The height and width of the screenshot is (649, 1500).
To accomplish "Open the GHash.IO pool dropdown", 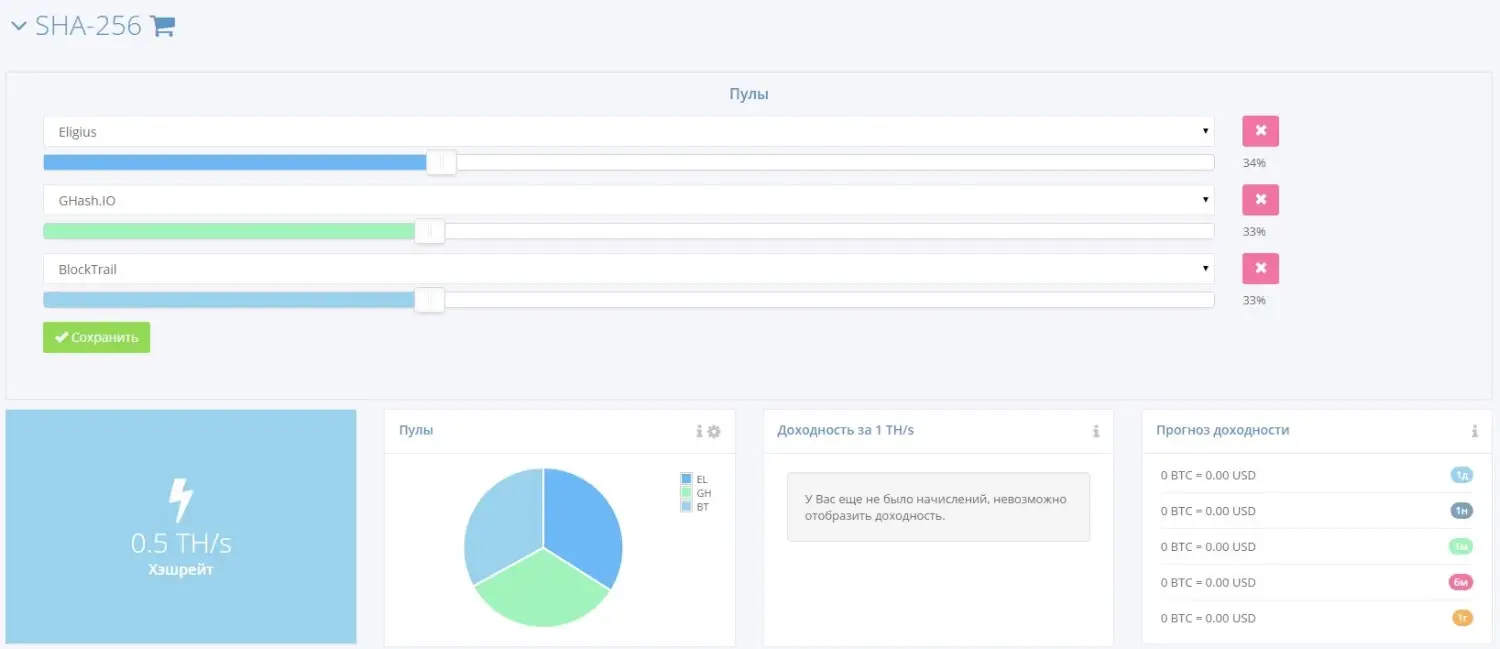I will click(628, 200).
